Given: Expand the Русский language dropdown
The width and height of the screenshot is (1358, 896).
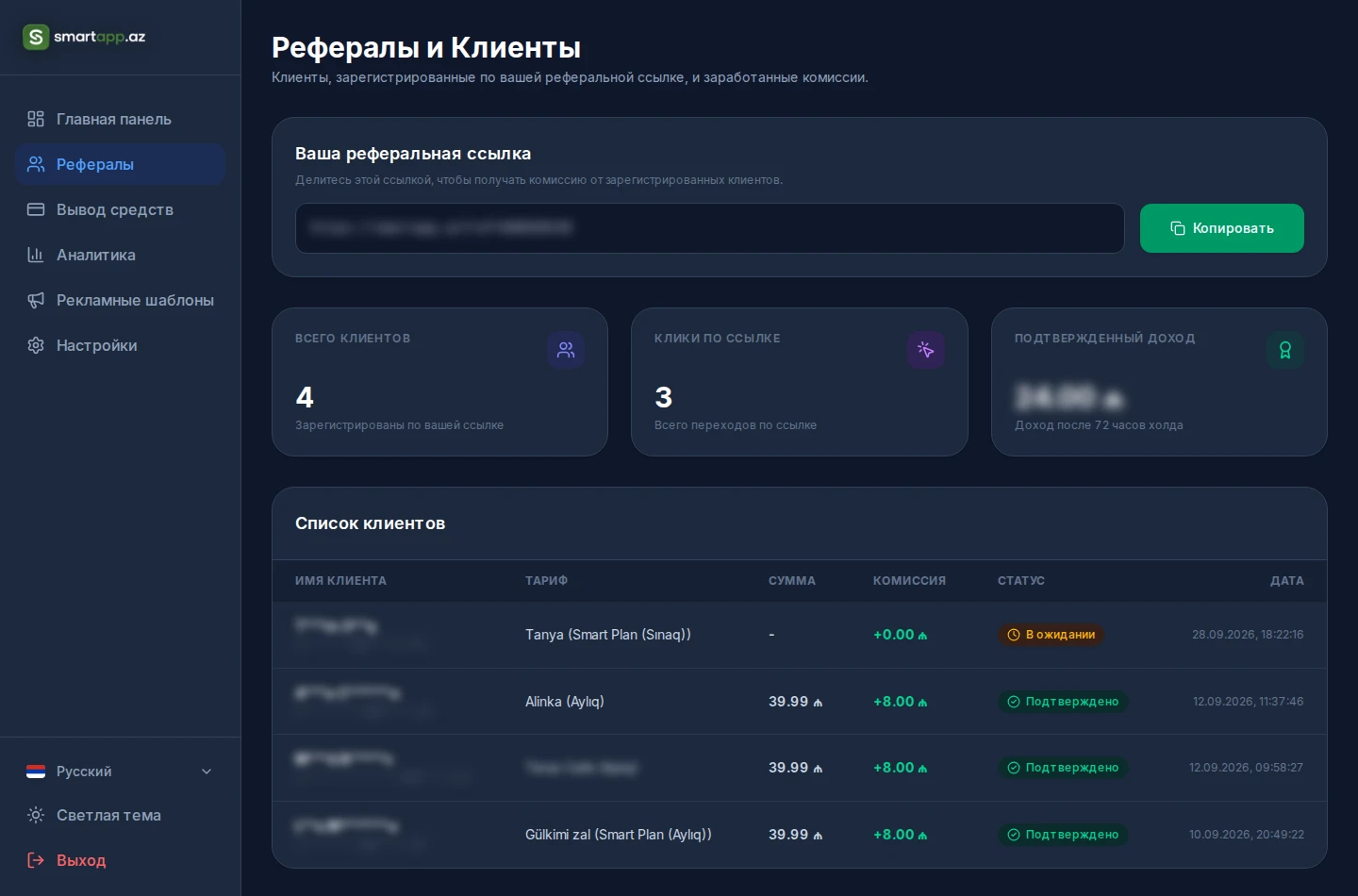Looking at the screenshot, I should click(x=121, y=772).
